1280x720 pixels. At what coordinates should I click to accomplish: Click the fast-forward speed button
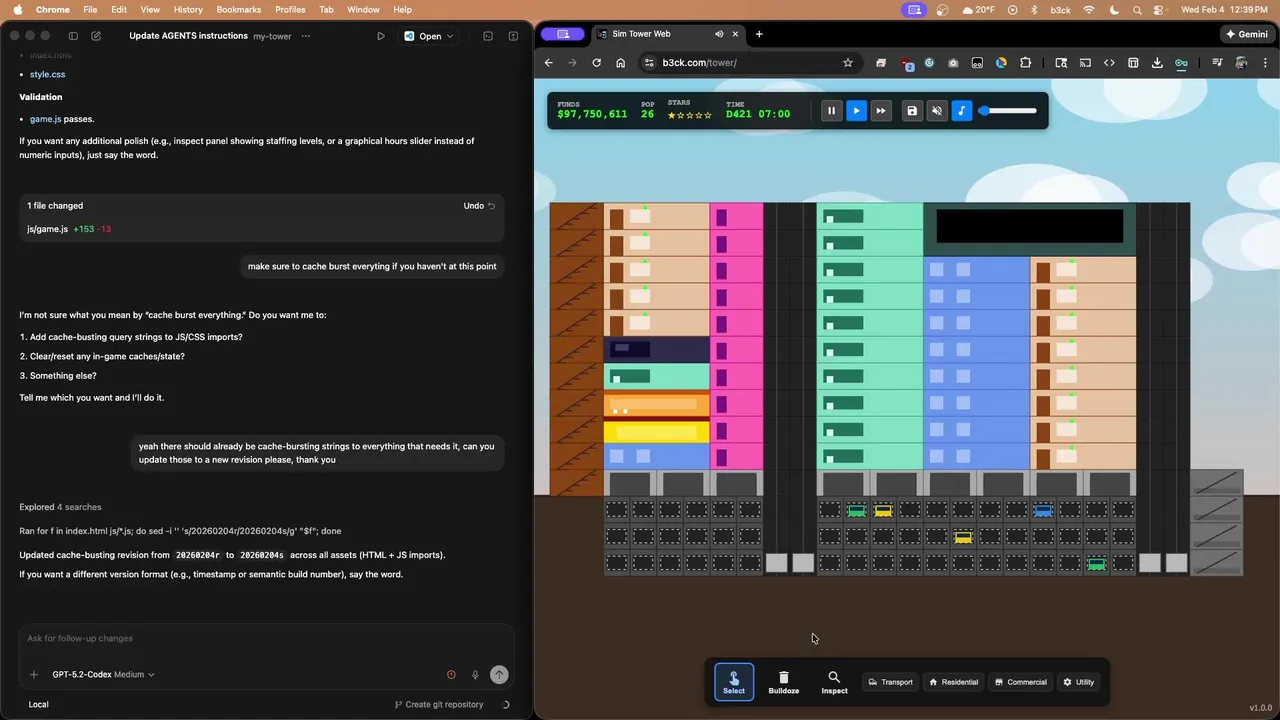pyautogui.click(x=880, y=111)
